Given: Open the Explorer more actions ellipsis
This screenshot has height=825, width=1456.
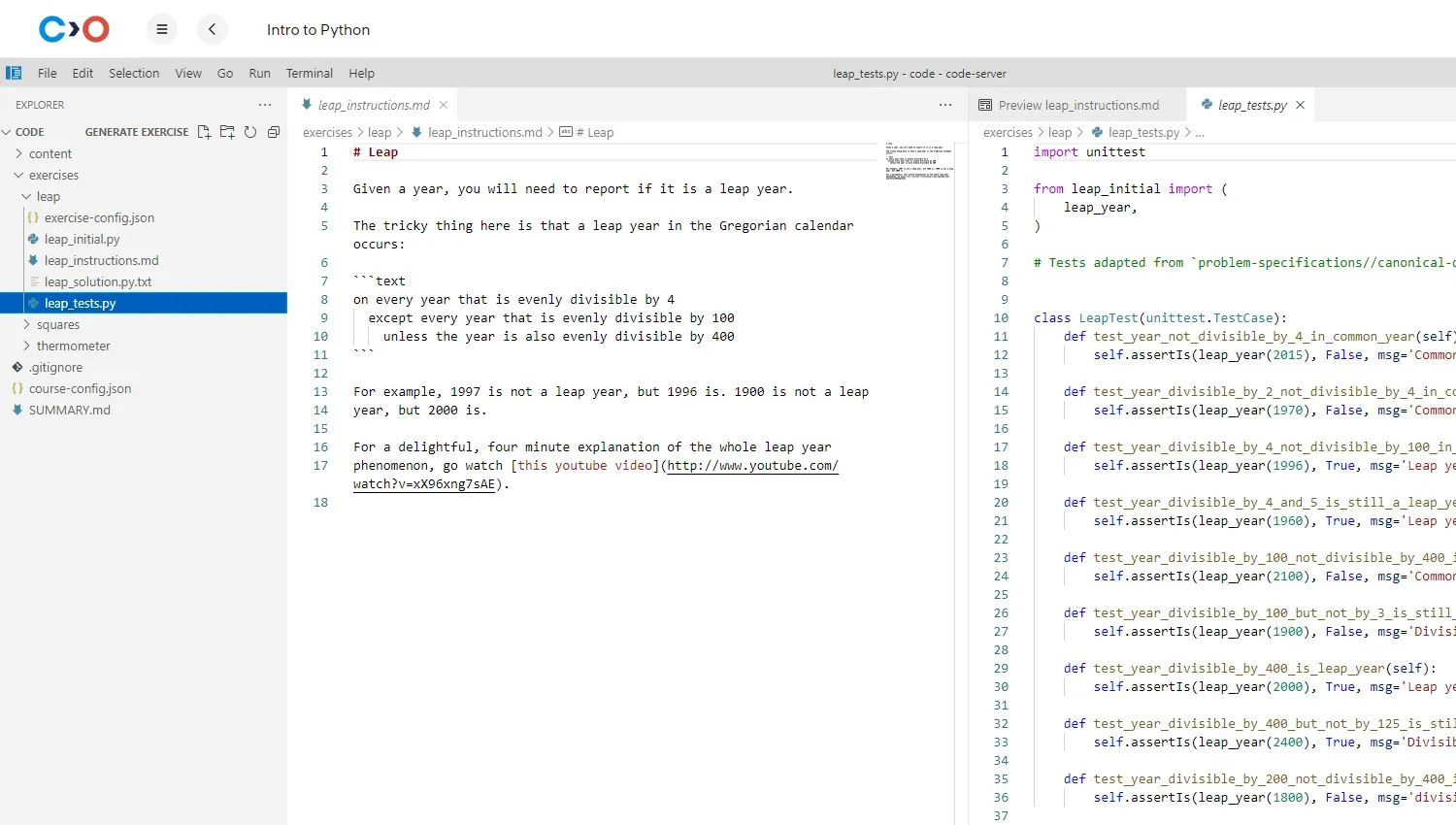Looking at the screenshot, I should (265, 105).
